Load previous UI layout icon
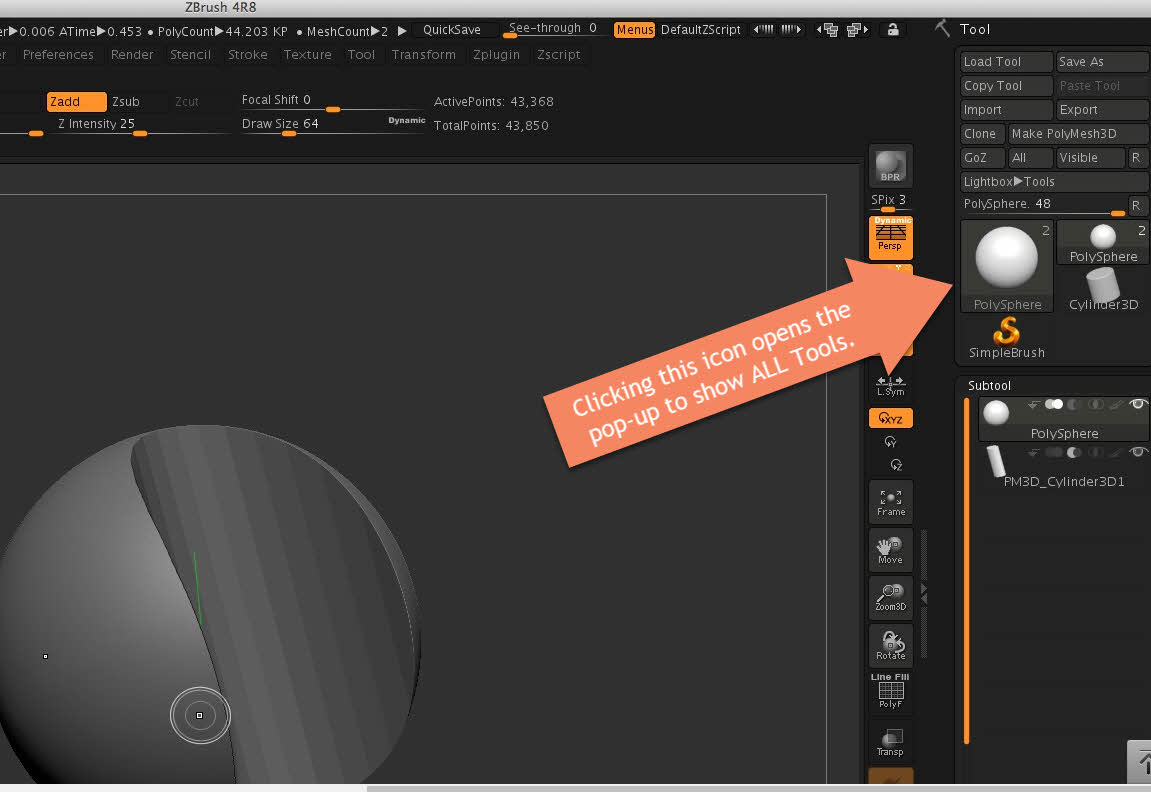Viewport: 1151px width, 792px height. pos(826,30)
